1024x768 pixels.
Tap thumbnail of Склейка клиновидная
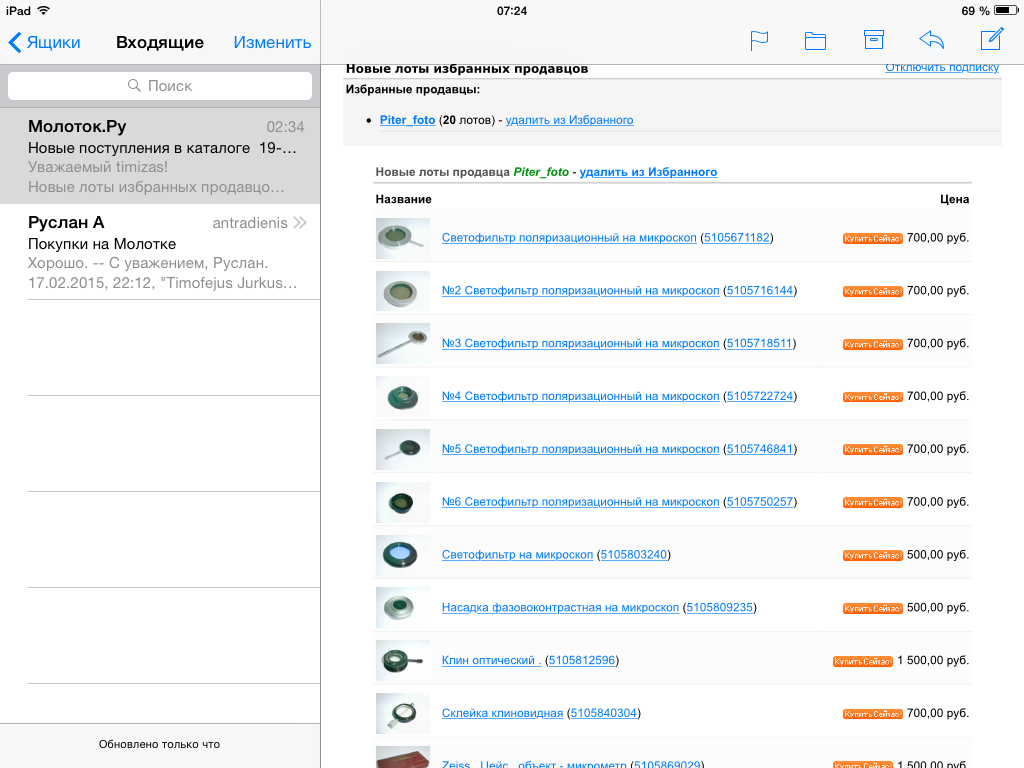tap(403, 714)
